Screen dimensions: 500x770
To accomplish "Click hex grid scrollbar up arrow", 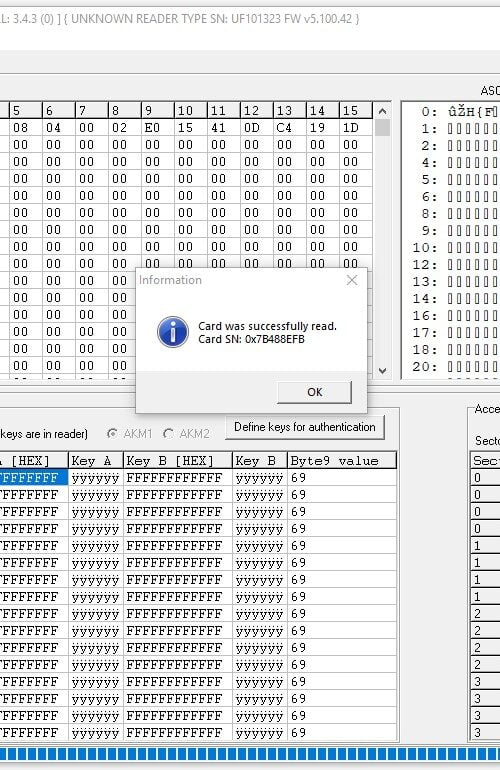I will 382,111.
